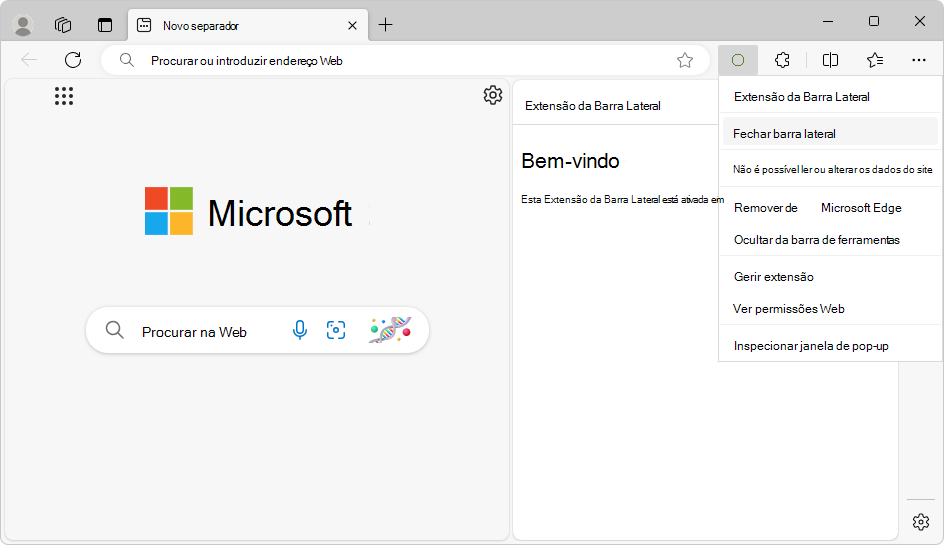Click the back navigation arrow

coord(29,60)
